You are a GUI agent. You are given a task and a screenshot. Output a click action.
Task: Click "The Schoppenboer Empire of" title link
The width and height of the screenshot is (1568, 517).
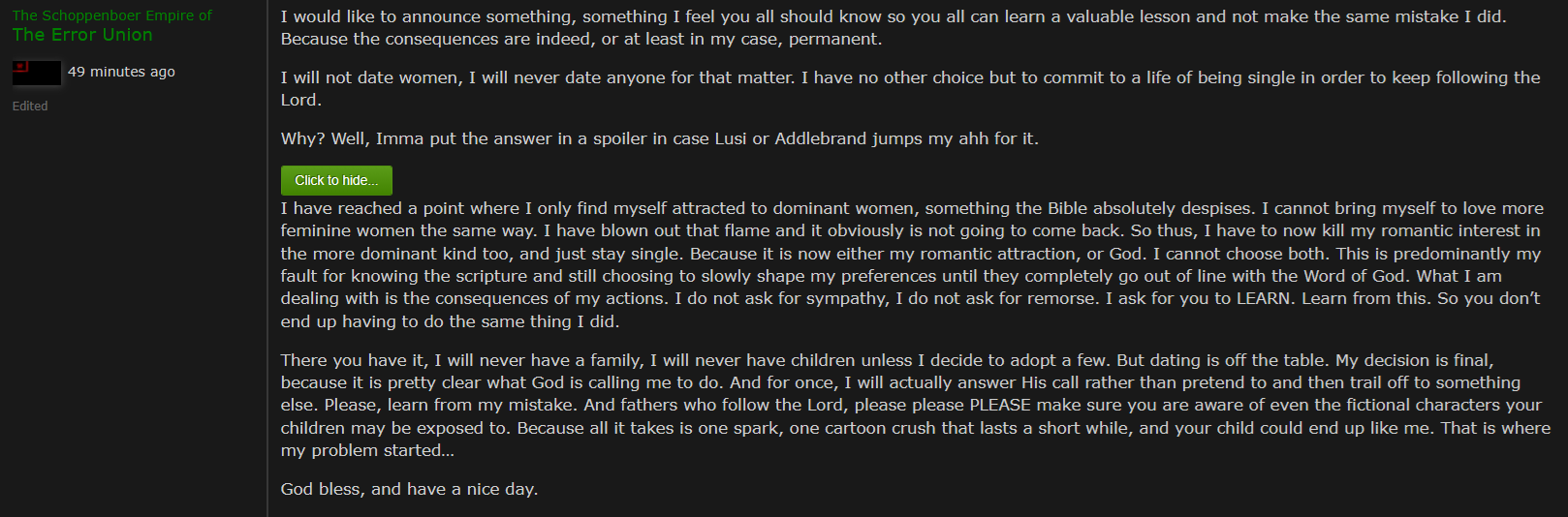pyautogui.click(x=111, y=15)
